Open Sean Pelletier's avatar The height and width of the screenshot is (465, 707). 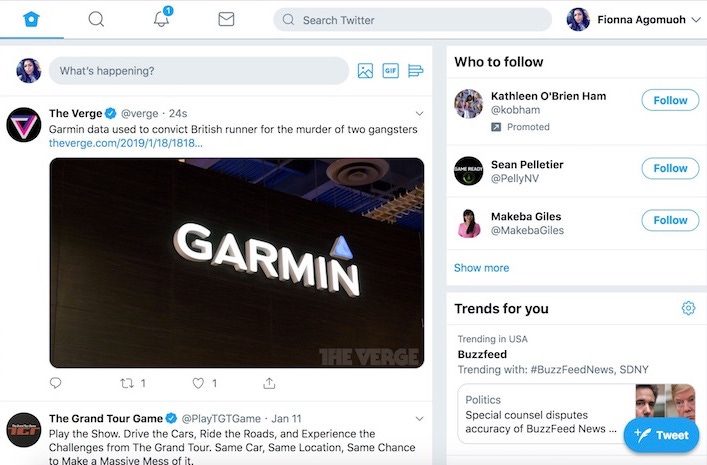(x=468, y=171)
